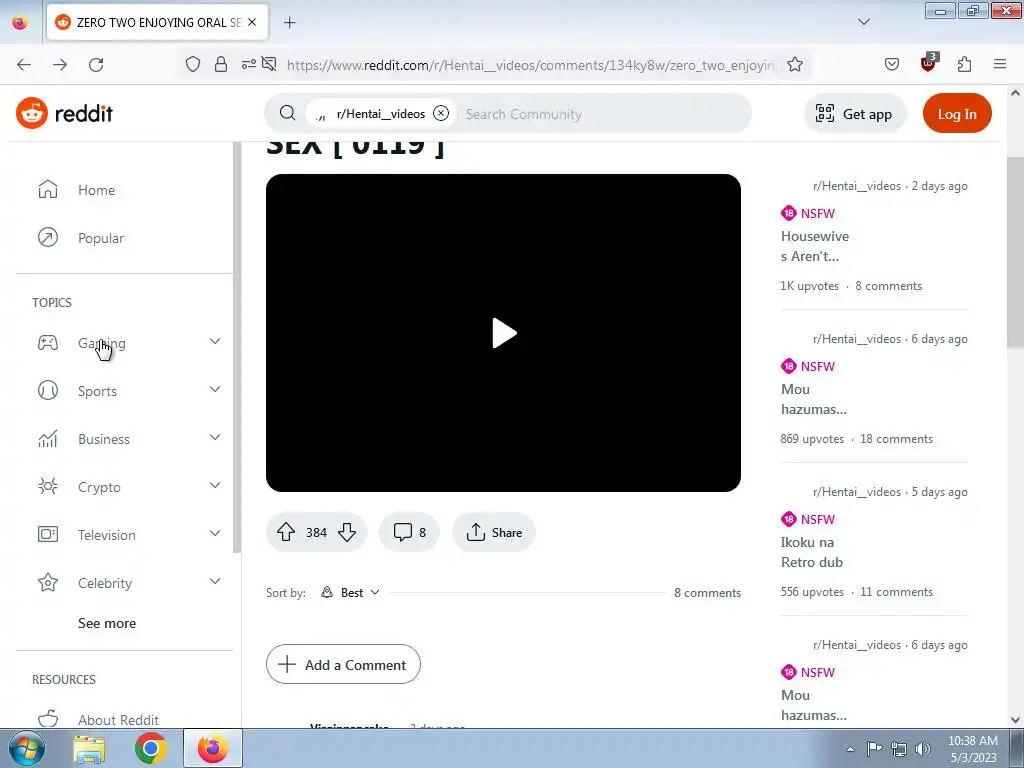This screenshot has width=1024, height=768.
Task: Upvote the post
Action: [286, 532]
